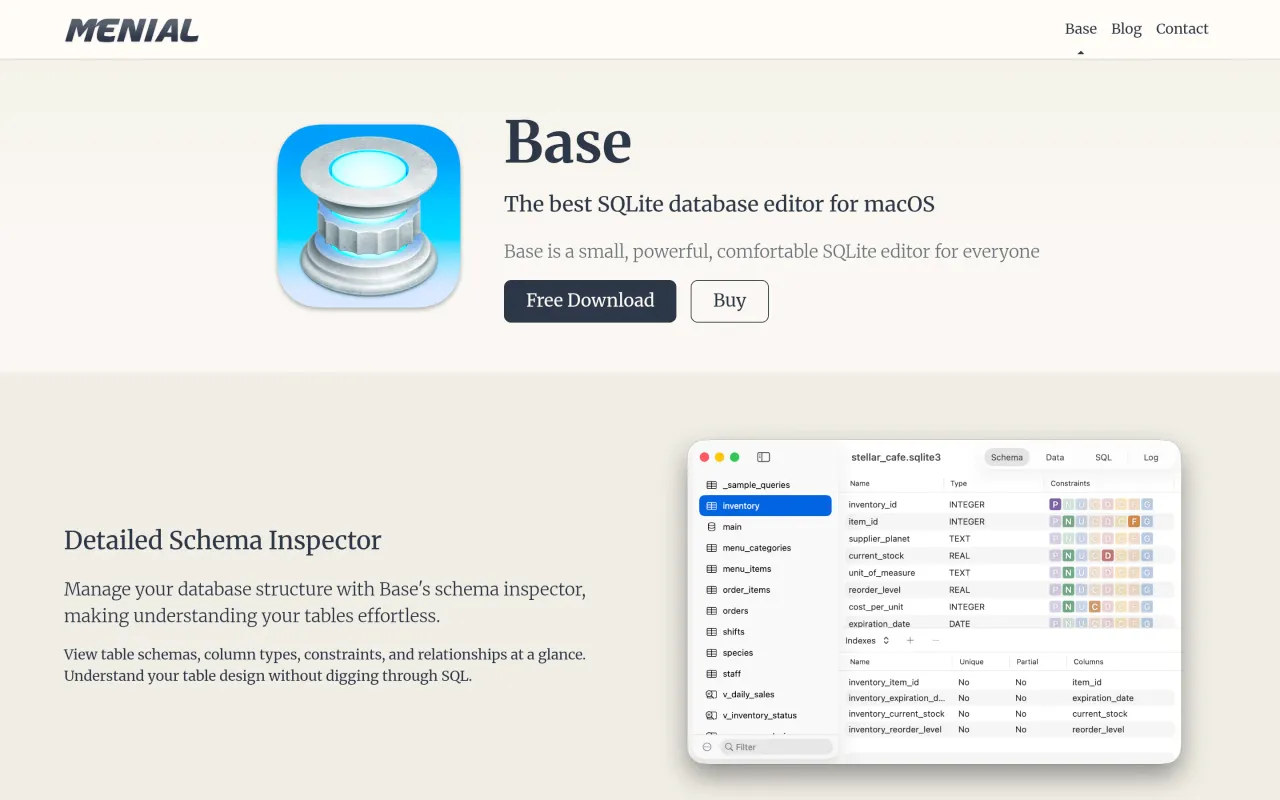Switch to the Data tab
This screenshot has width=1280, height=800.
1055,457
